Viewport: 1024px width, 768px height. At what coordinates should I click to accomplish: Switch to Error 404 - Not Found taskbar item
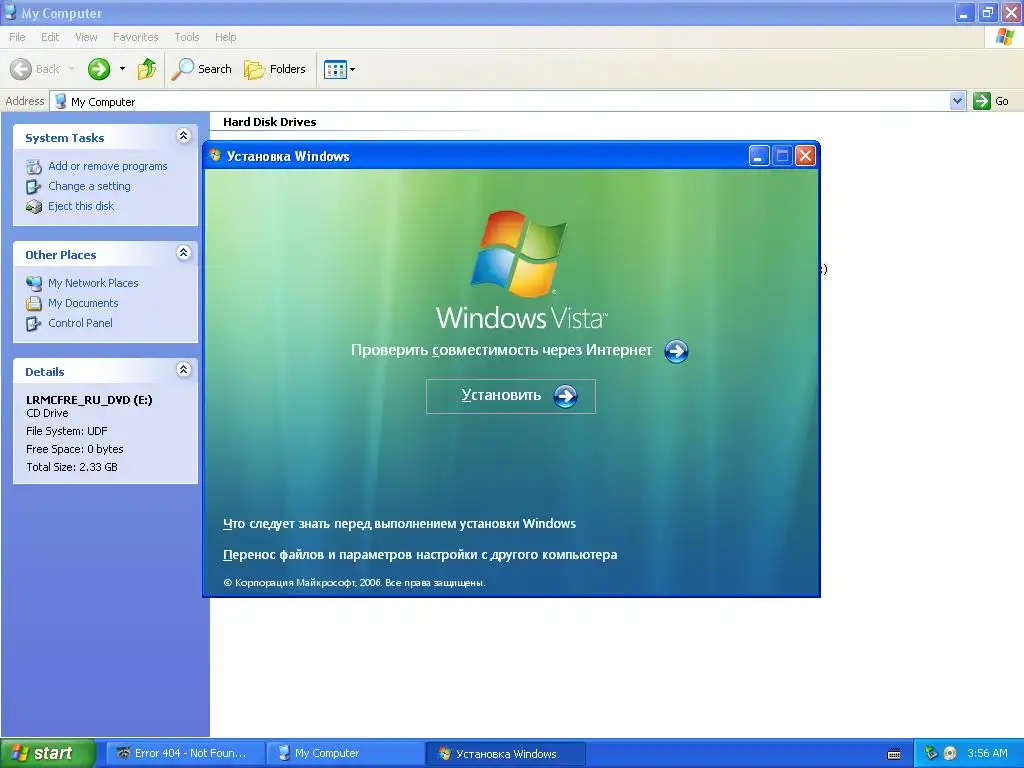(x=185, y=754)
